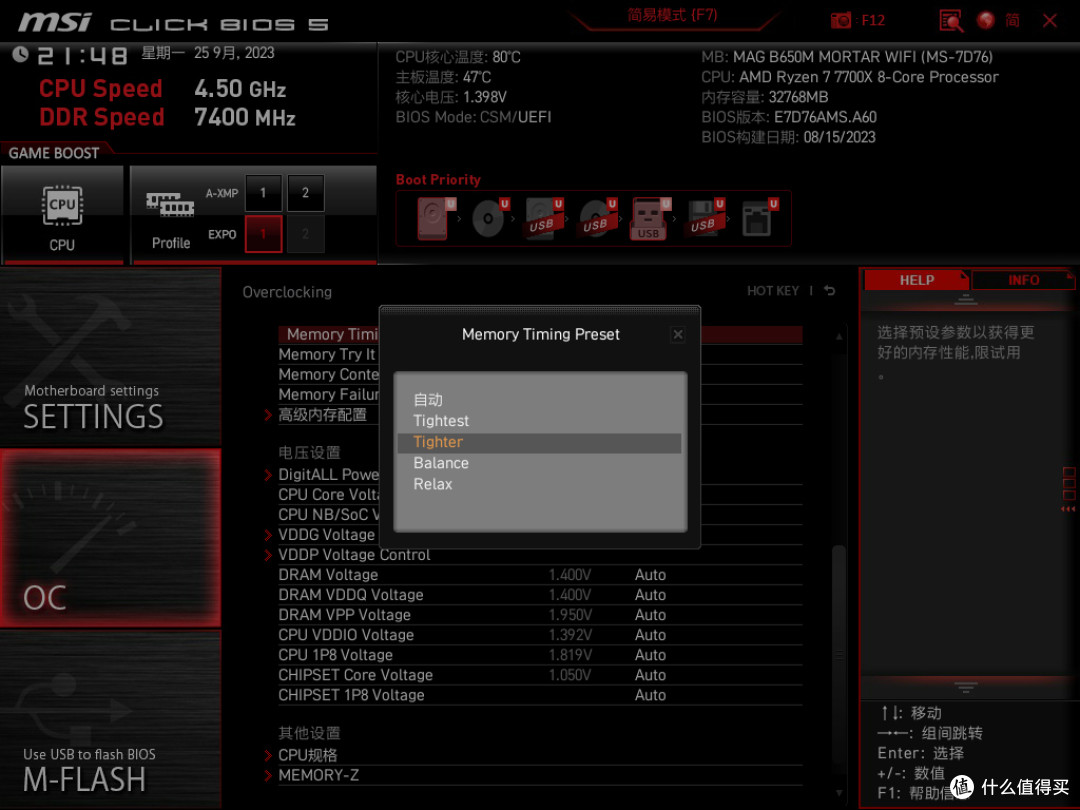This screenshot has height=810, width=1080.
Task: Expand the CPU规格 submenu
Action: click(308, 756)
